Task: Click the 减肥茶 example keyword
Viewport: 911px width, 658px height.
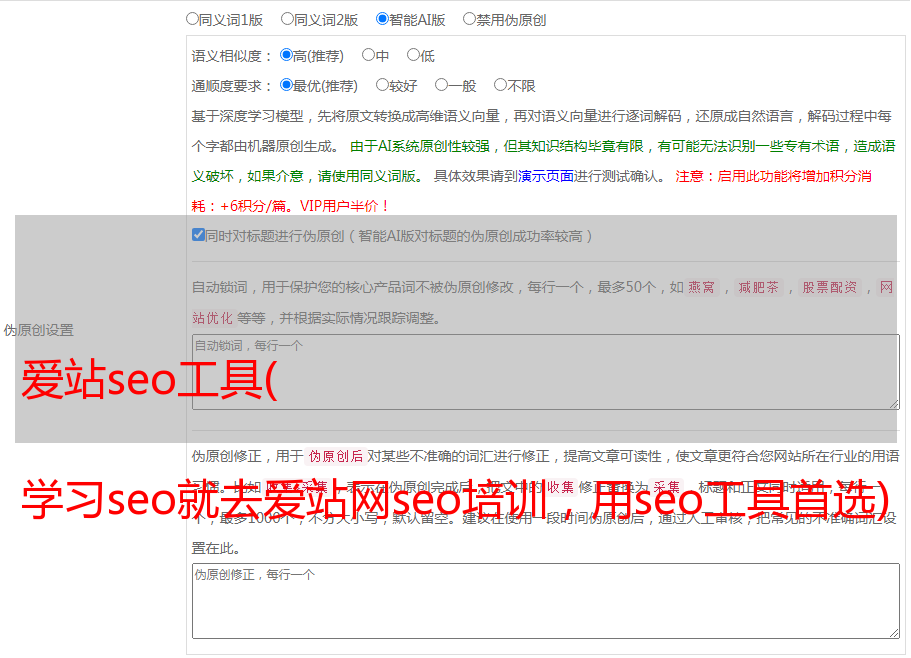Action: [759, 287]
